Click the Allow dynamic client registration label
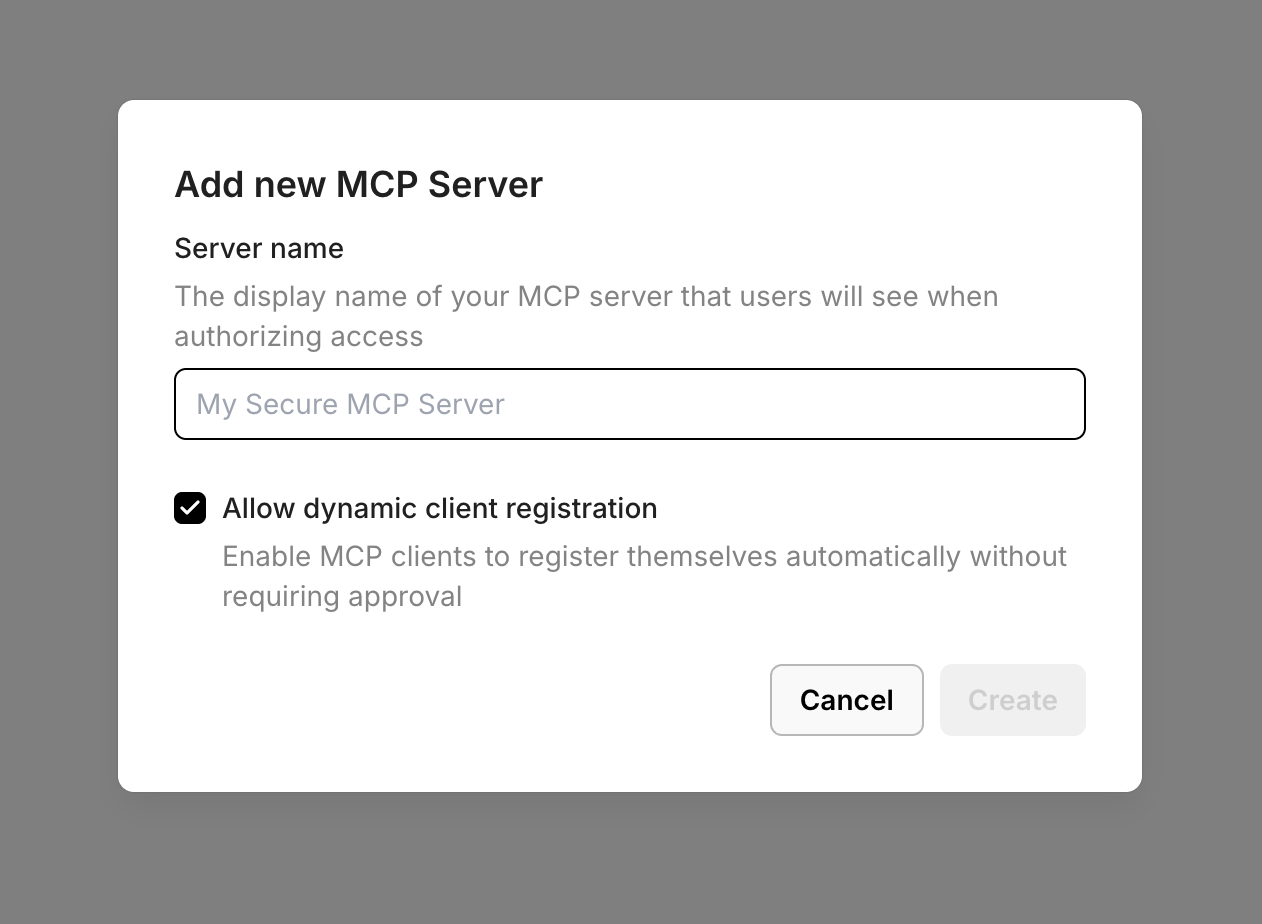The height and width of the screenshot is (924, 1262). pyautogui.click(x=440, y=508)
